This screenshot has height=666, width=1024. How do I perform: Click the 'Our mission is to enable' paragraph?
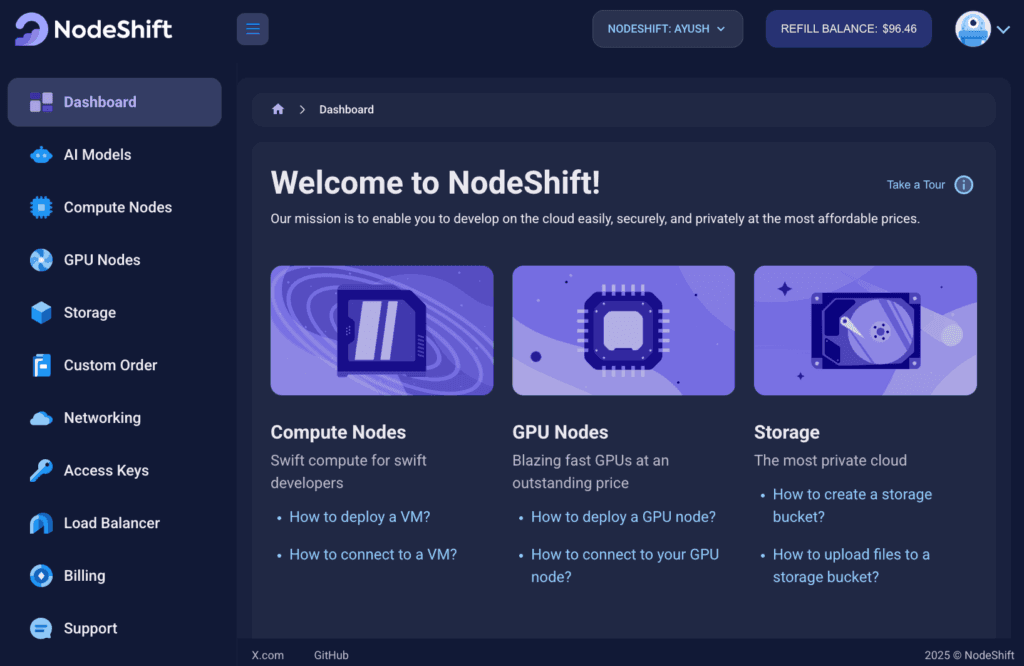595,219
